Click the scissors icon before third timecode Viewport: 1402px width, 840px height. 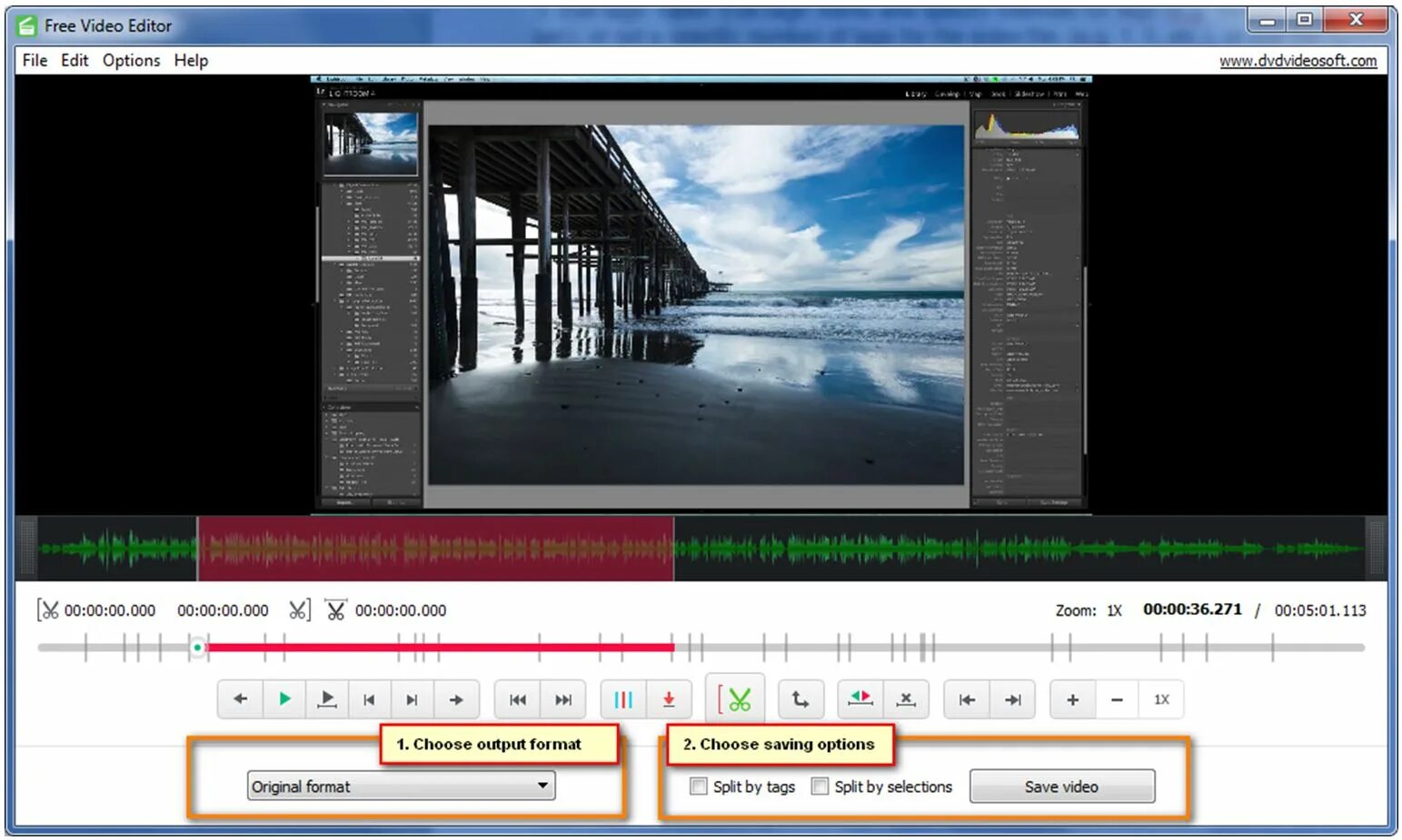pyautogui.click(x=336, y=610)
